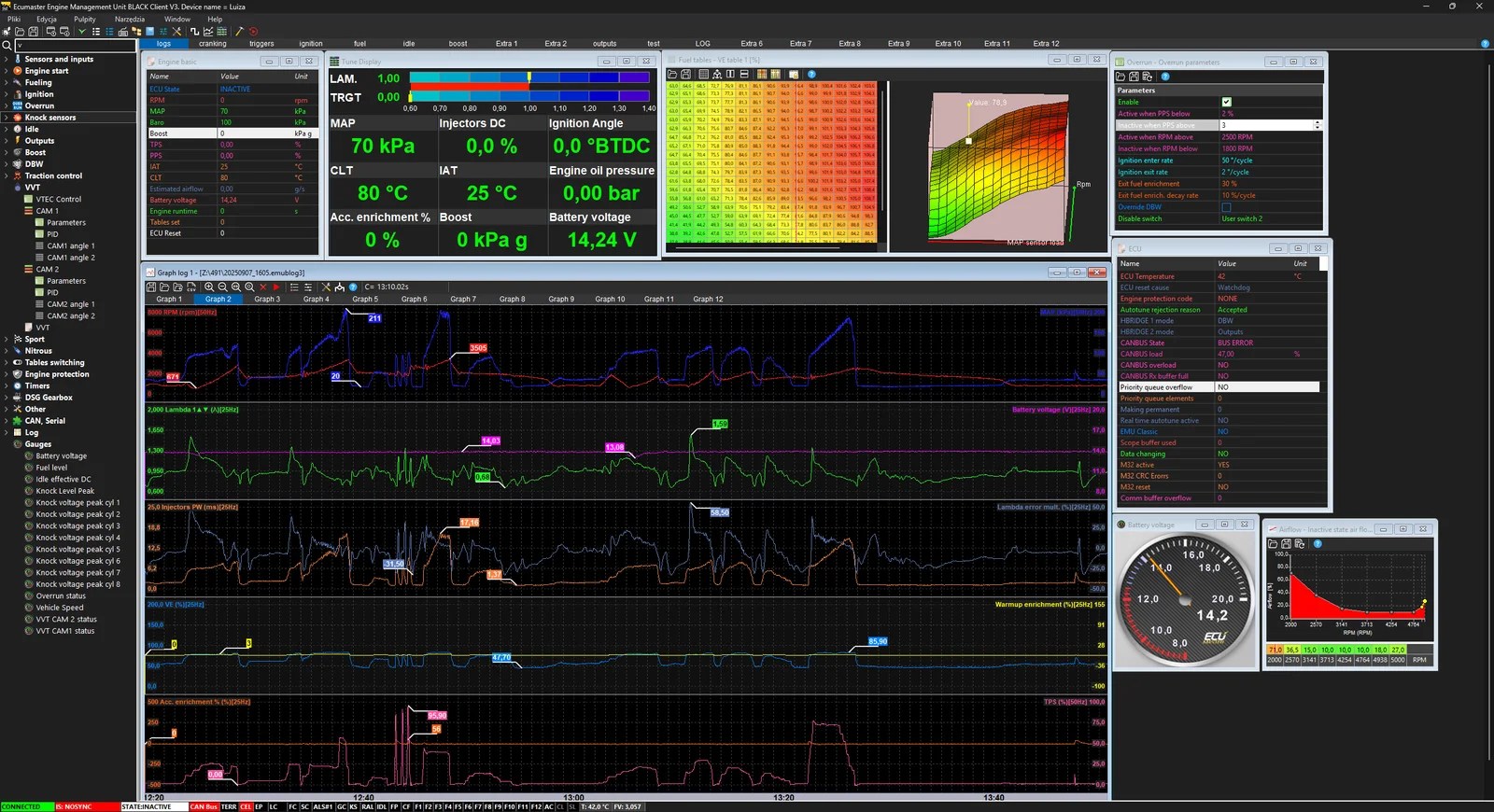1494x812 pixels.
Task: Open file icon in Airflow table window
Action: [x=1274, y=543]
